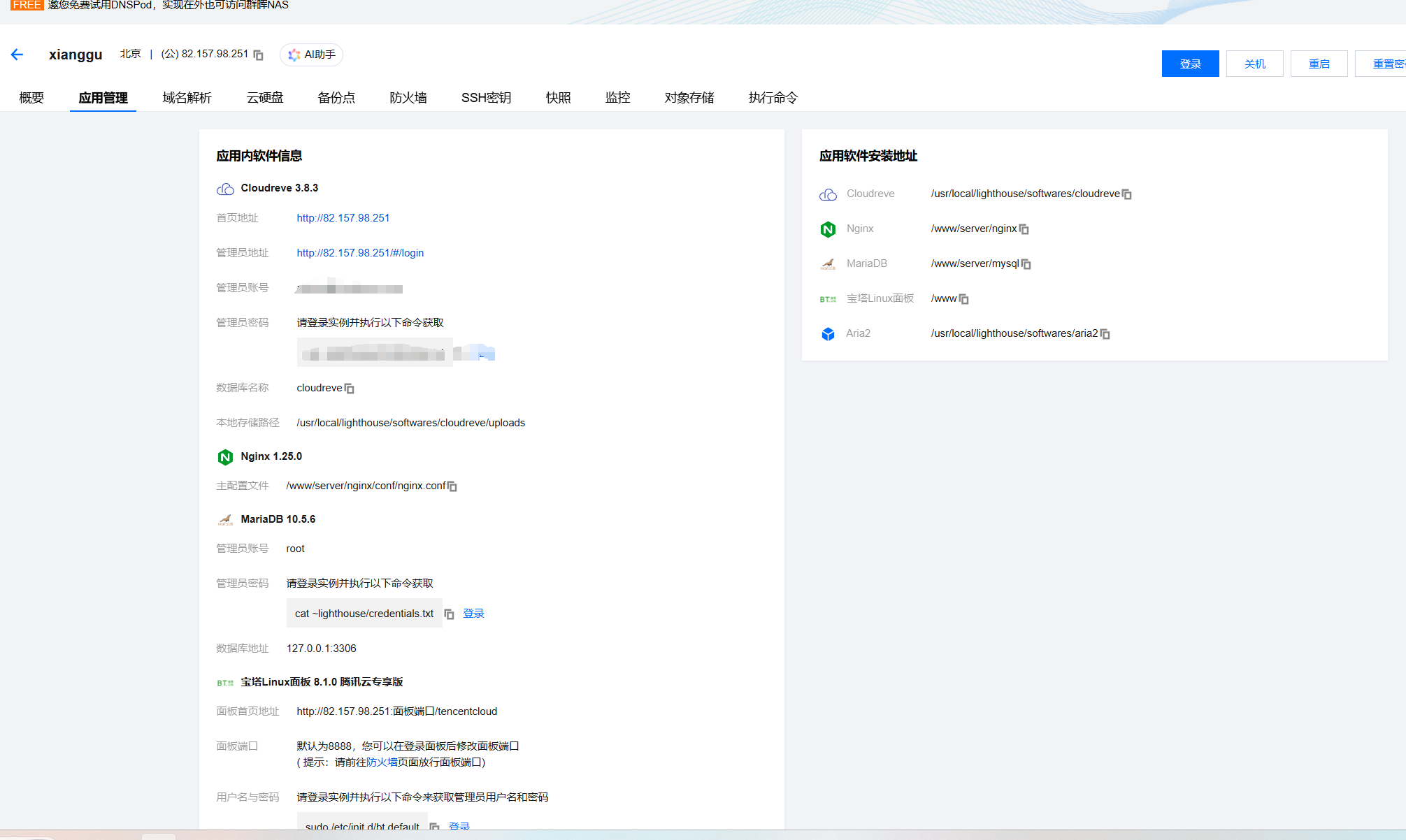Click the 应用软件安装地址 heading
Viewport: 1406px width, 840px height.
point(868,156)
